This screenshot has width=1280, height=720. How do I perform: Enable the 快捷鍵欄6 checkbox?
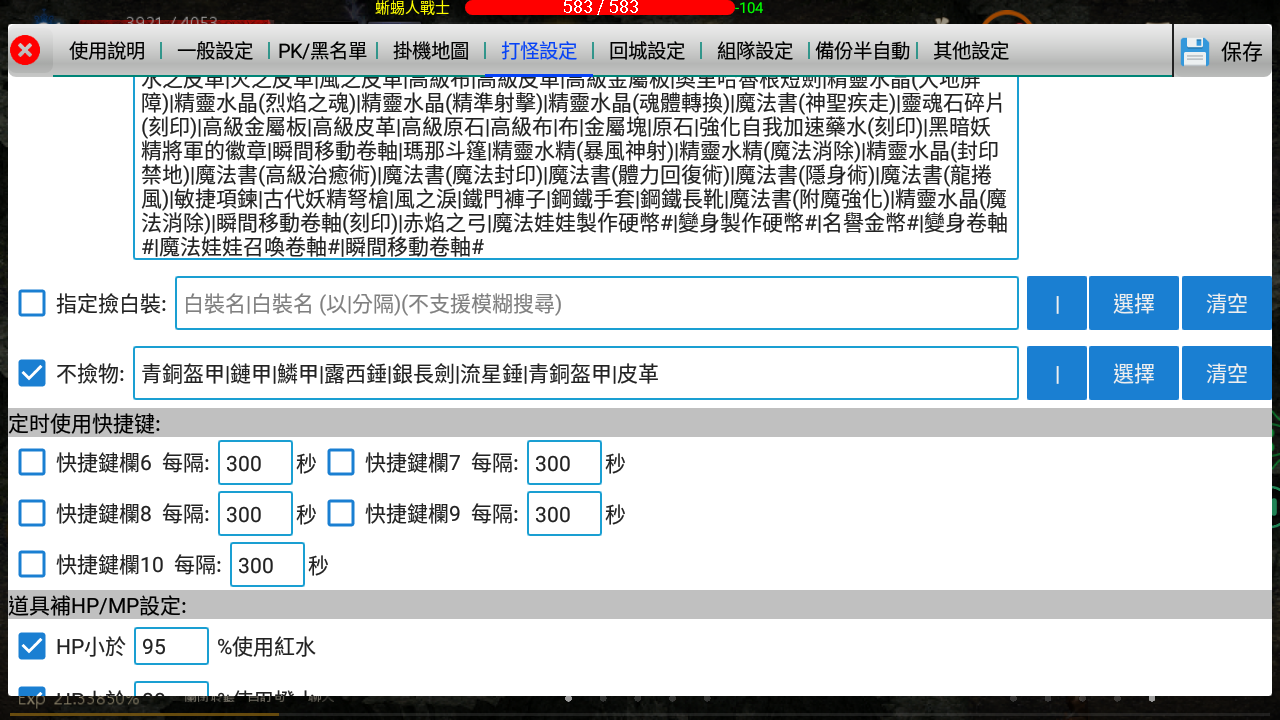(32, 462)
